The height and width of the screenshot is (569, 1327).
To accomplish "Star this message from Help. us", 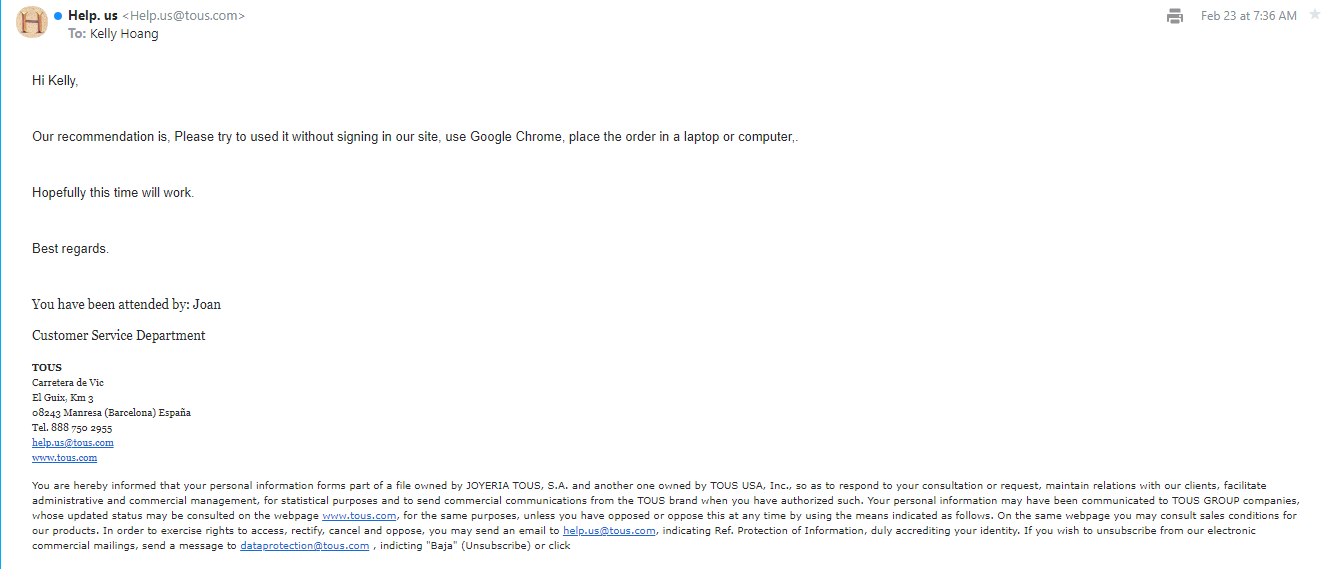I will 1314,15.
